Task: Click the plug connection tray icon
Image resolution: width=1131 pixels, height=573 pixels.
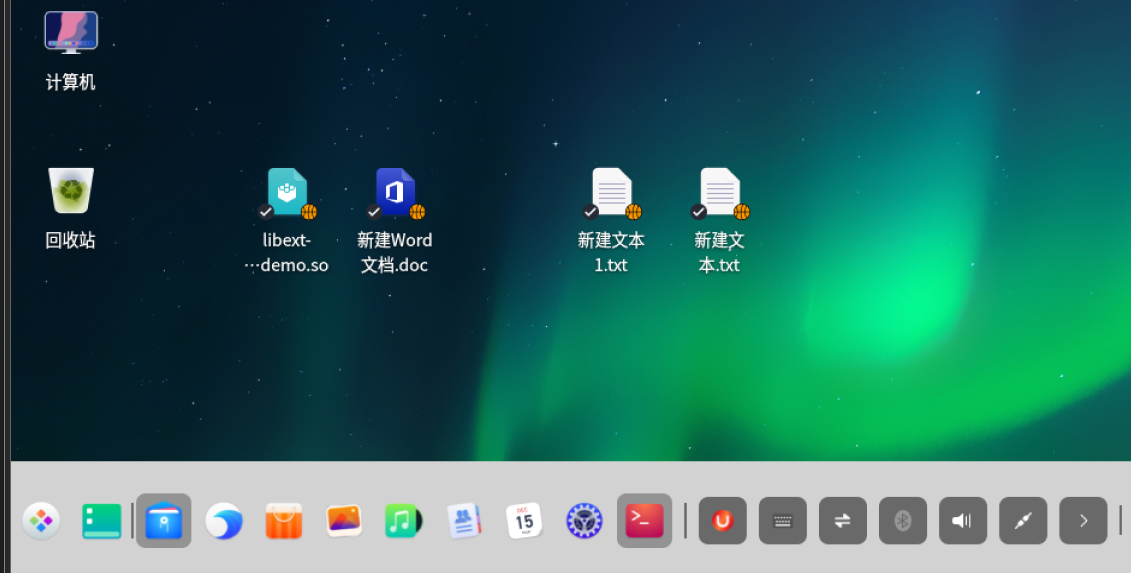Action: tap(1023, 521)
